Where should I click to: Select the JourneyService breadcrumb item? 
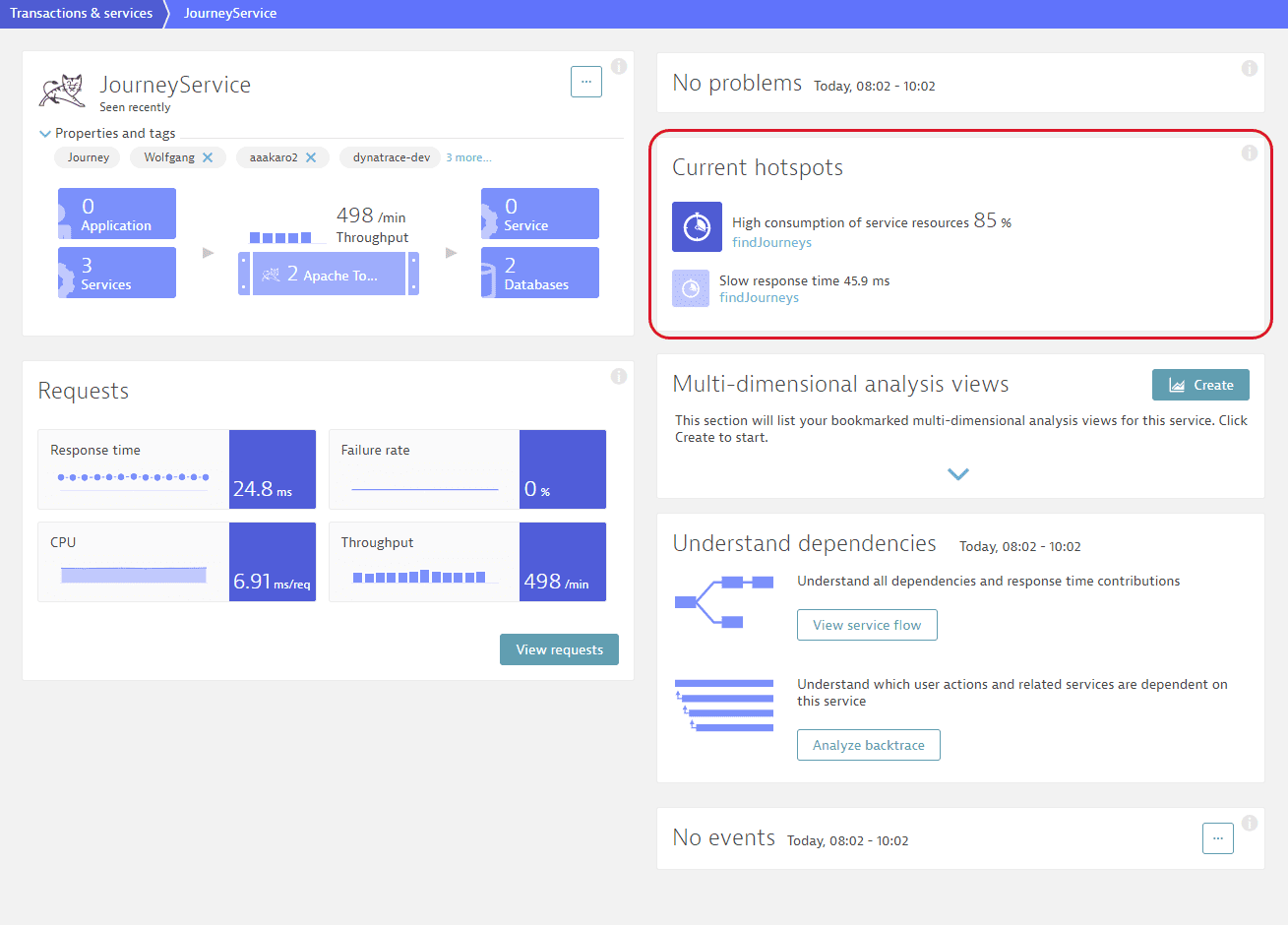(x=230, y=14)
